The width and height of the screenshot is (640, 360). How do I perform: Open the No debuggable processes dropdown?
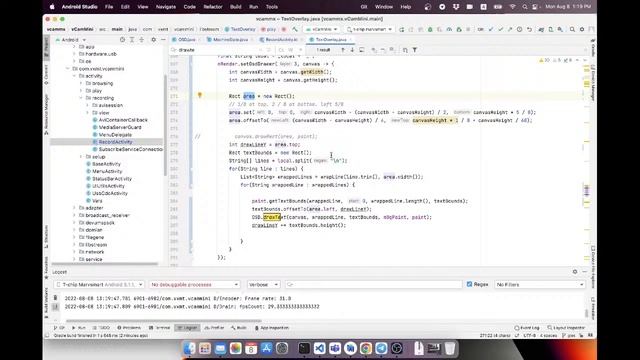[x=195, y=284]
